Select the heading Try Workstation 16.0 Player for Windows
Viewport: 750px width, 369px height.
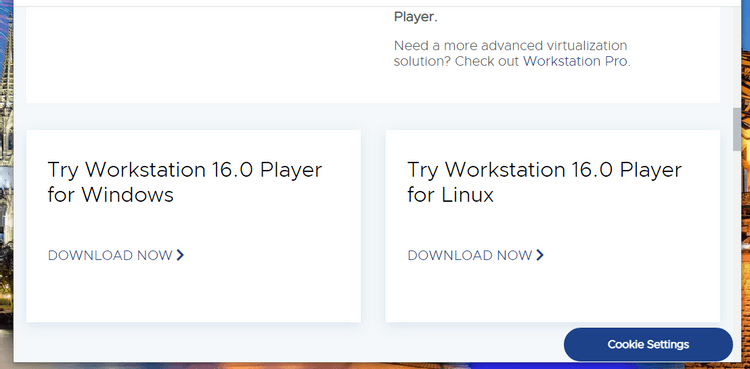pos(185,182)
